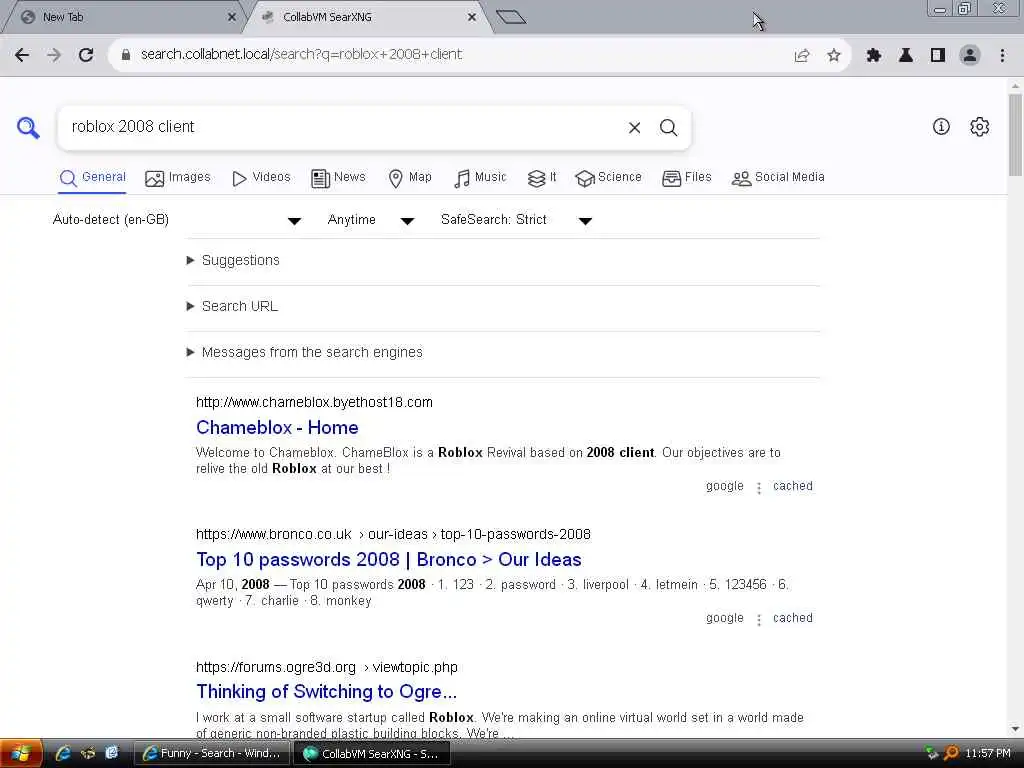This screenshot has height=768, width=1024.
Task: Submit search with the magnifier button
Action: pyautogui.click(x=668, y=128)
